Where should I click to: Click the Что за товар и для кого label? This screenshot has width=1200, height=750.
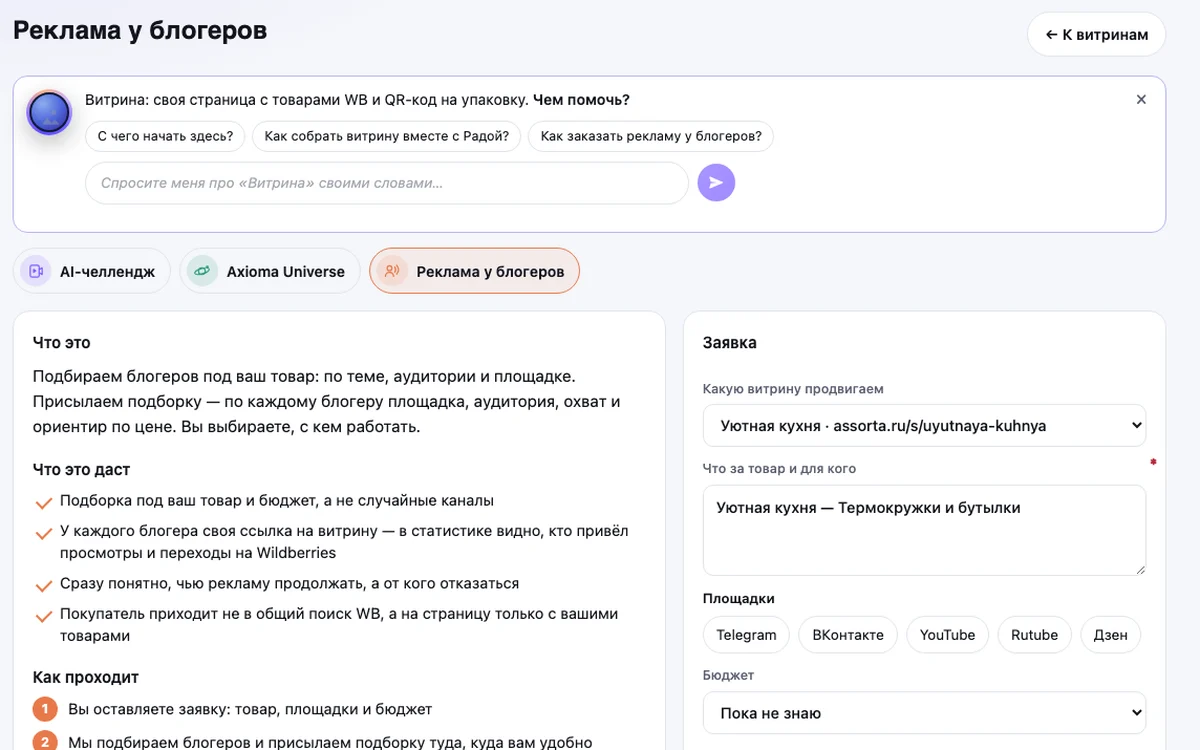[x=780, y=468]
